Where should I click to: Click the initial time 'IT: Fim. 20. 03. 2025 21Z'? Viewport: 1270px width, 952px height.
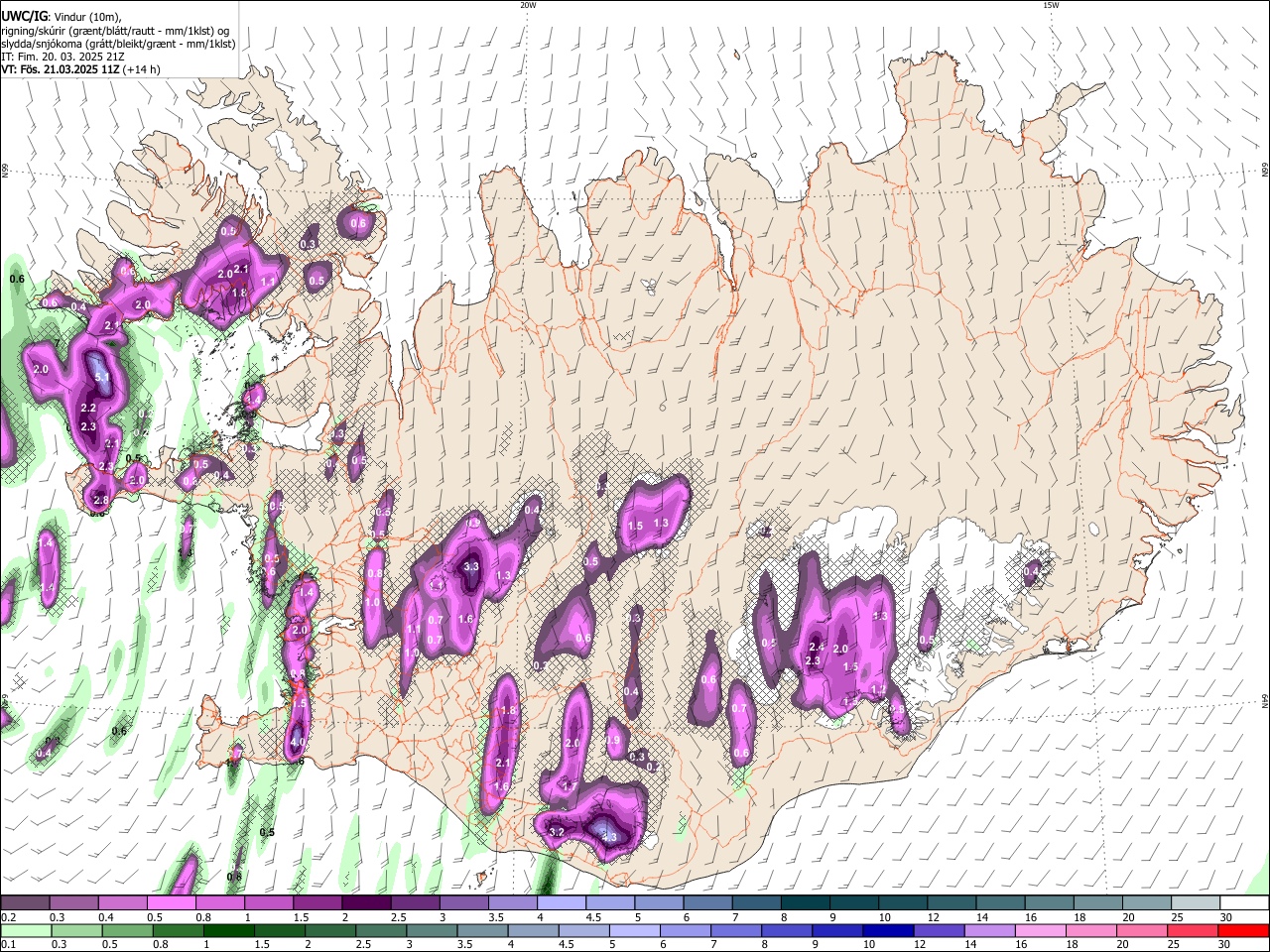point(63,57)
